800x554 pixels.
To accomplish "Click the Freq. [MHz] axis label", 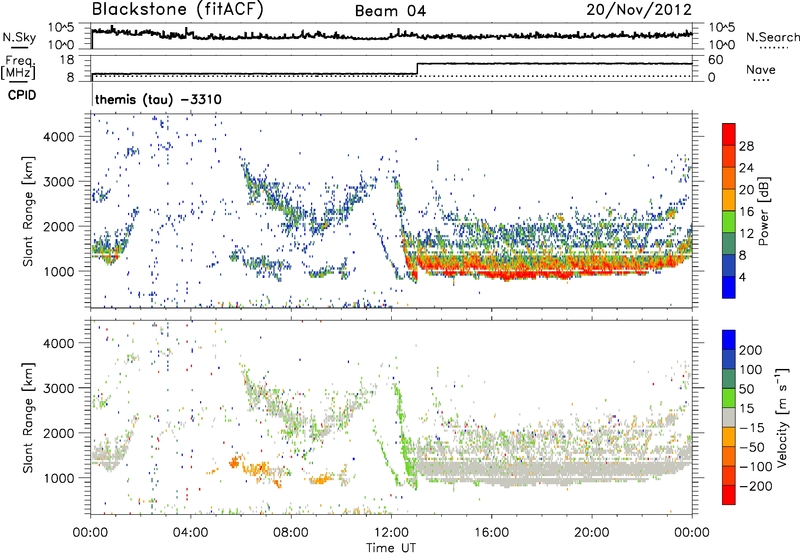I will (18, 68).
